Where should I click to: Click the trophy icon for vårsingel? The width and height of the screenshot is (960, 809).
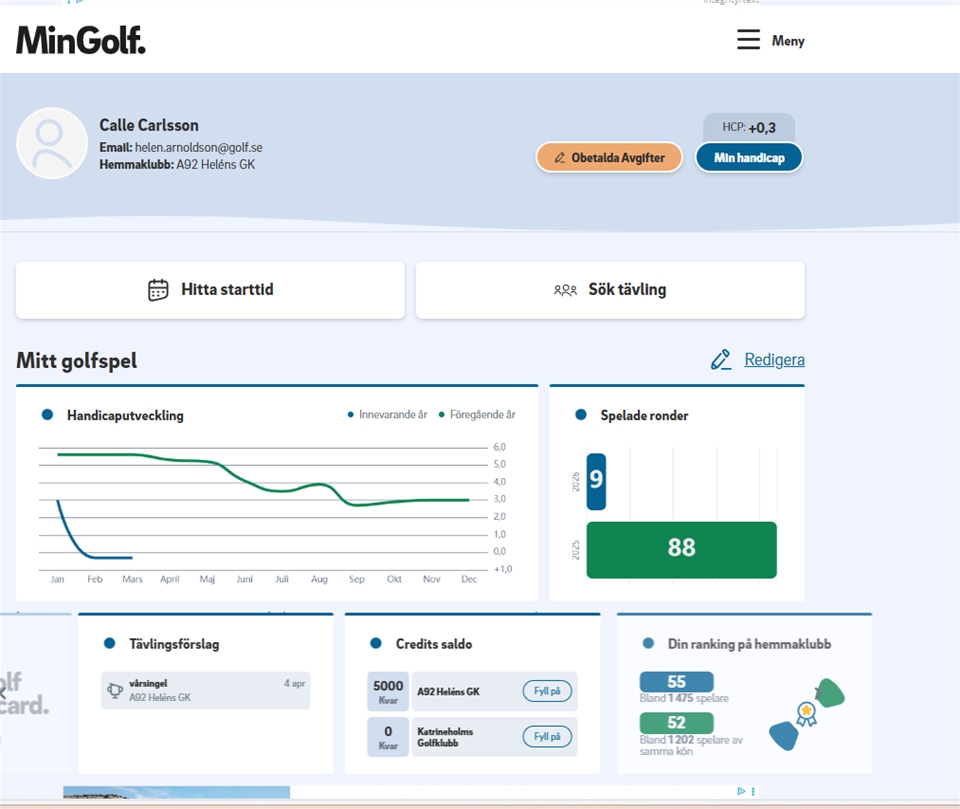[115, 690]
